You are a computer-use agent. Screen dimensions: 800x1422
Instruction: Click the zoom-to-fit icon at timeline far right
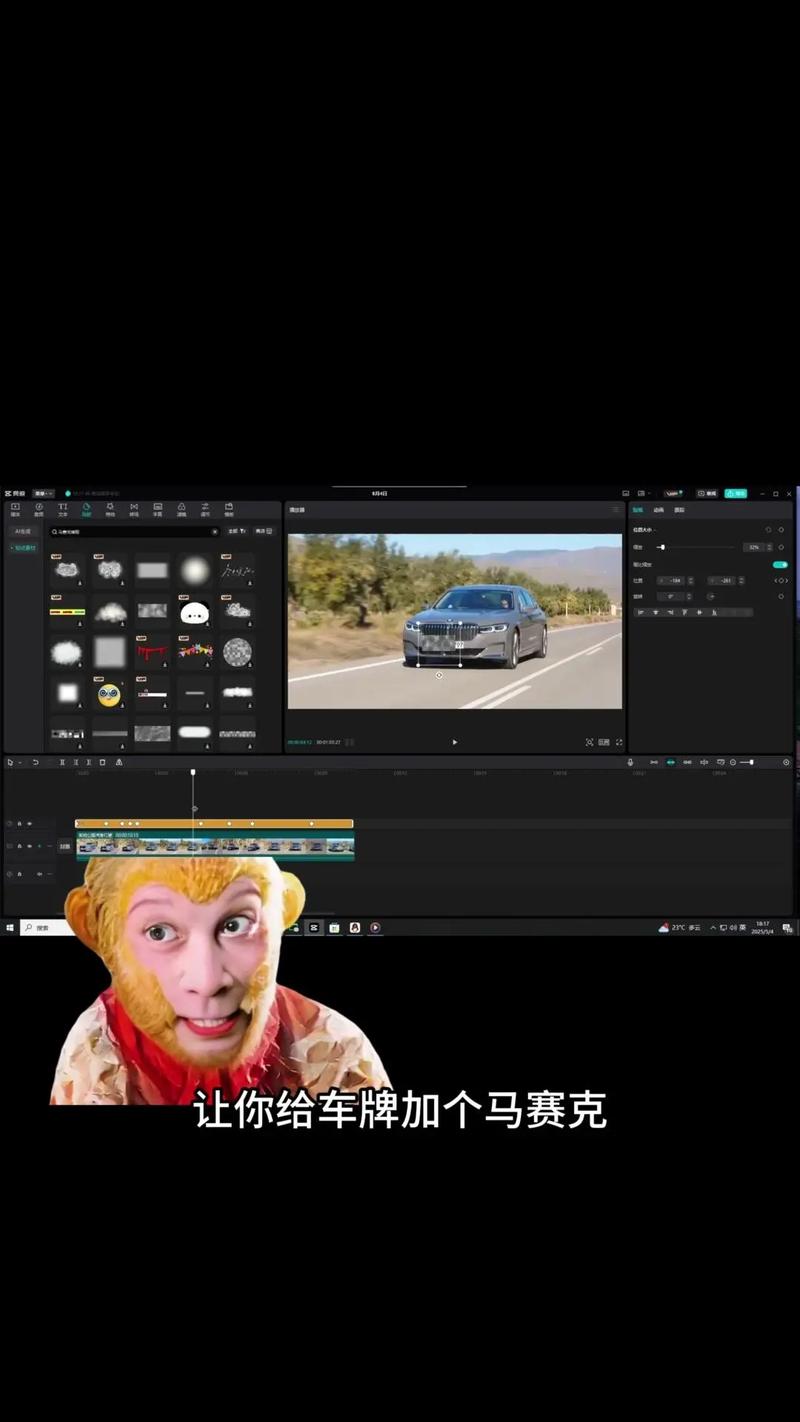[x=786, y=762]
